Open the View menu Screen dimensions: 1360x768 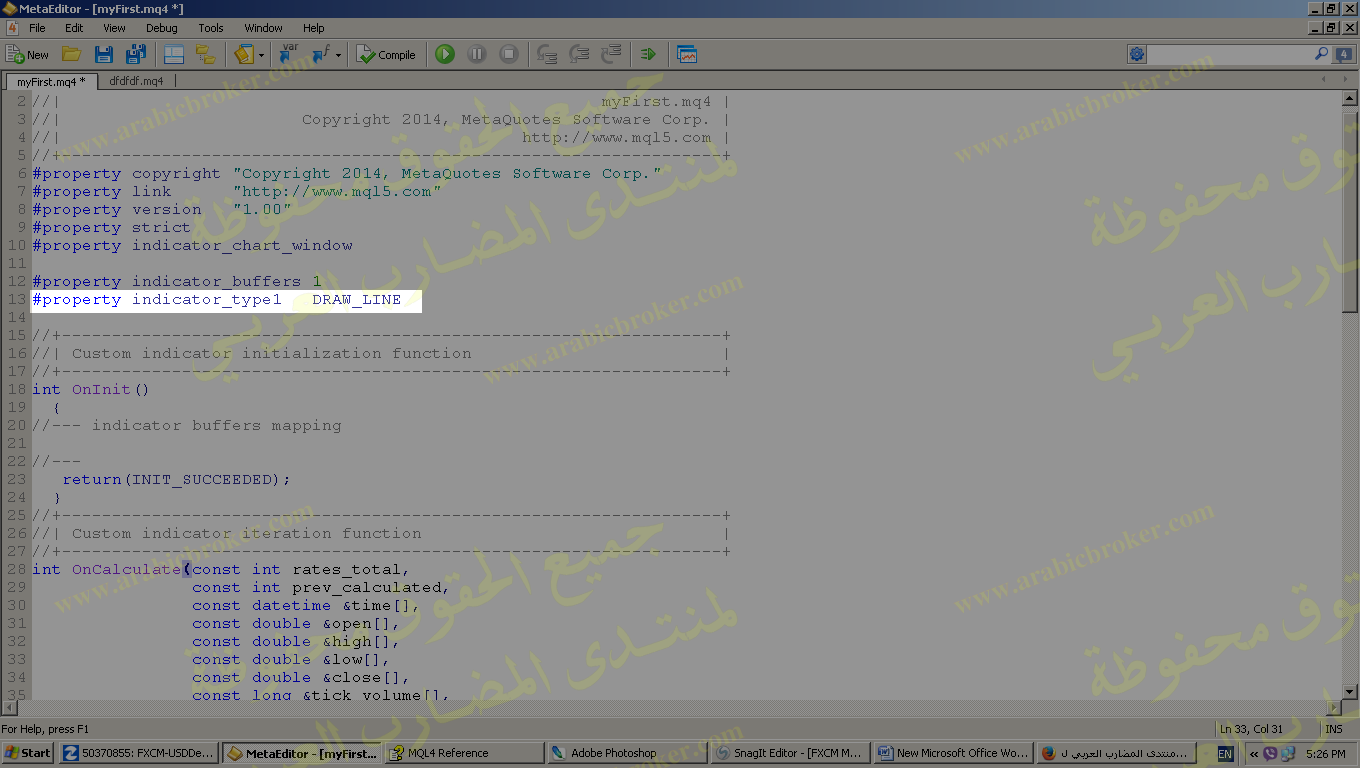tap(115, 28)
